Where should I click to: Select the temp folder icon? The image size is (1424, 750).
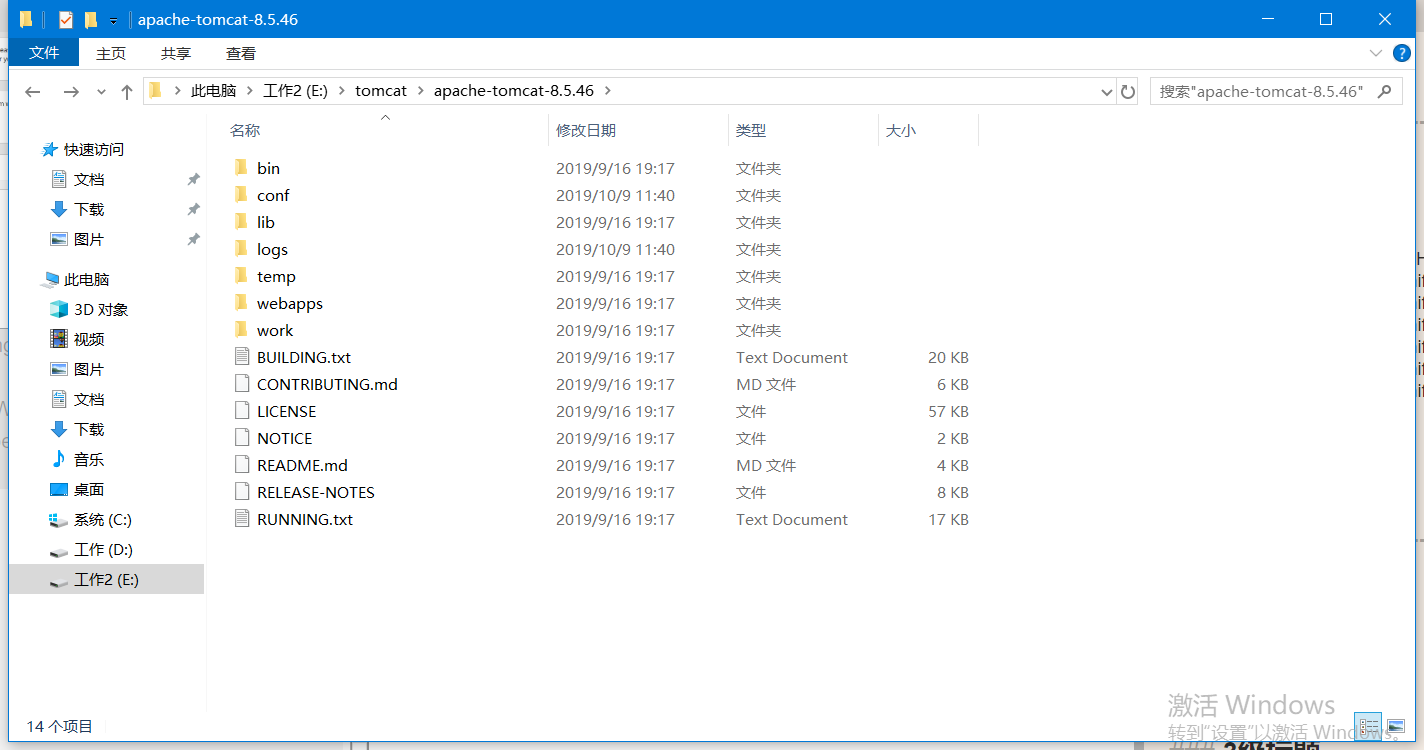(x=240, y=276)
